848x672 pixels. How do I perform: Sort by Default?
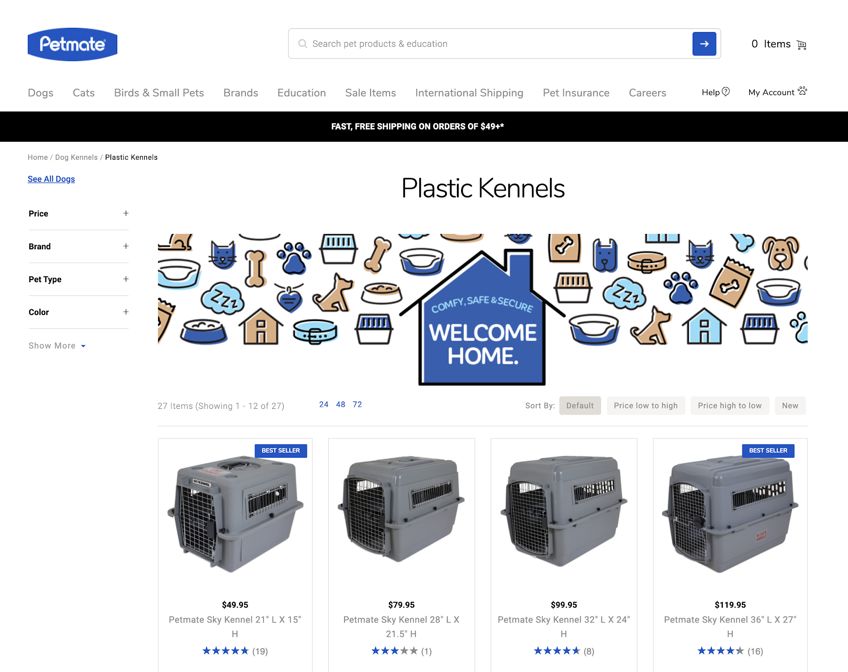pyautogui.click(x=580, y=405)
